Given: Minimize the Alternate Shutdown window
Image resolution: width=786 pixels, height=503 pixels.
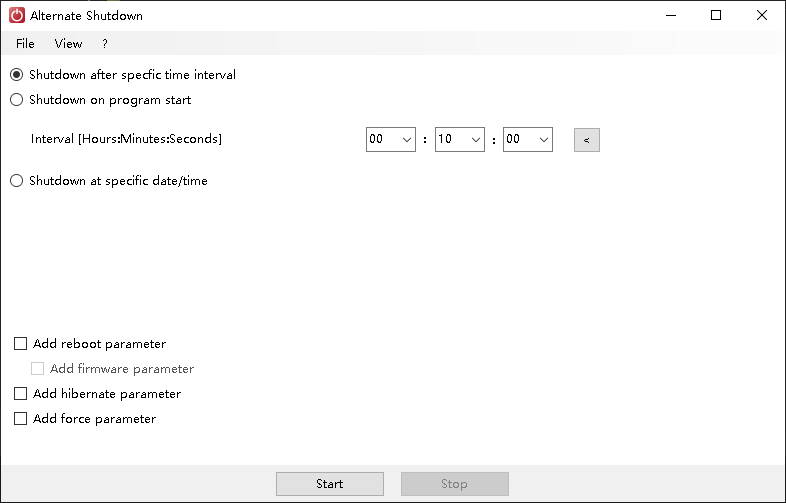Looking at the screenshot, I should (x=670, y=15).
